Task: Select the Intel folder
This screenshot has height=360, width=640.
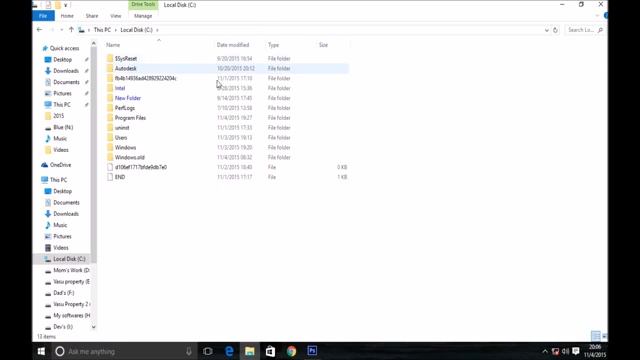Action: point(120,88)
